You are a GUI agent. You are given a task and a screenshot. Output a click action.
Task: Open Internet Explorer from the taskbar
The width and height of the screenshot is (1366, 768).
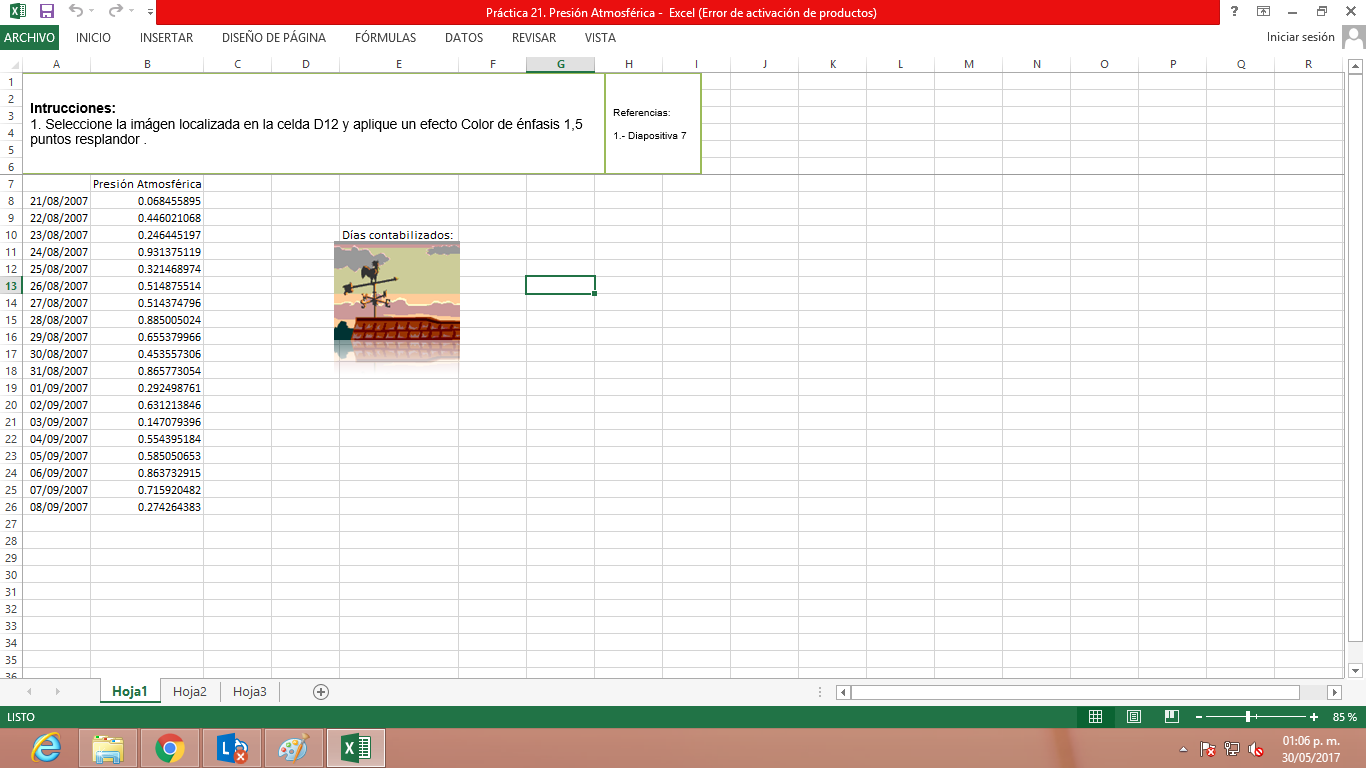click(46, 748)
